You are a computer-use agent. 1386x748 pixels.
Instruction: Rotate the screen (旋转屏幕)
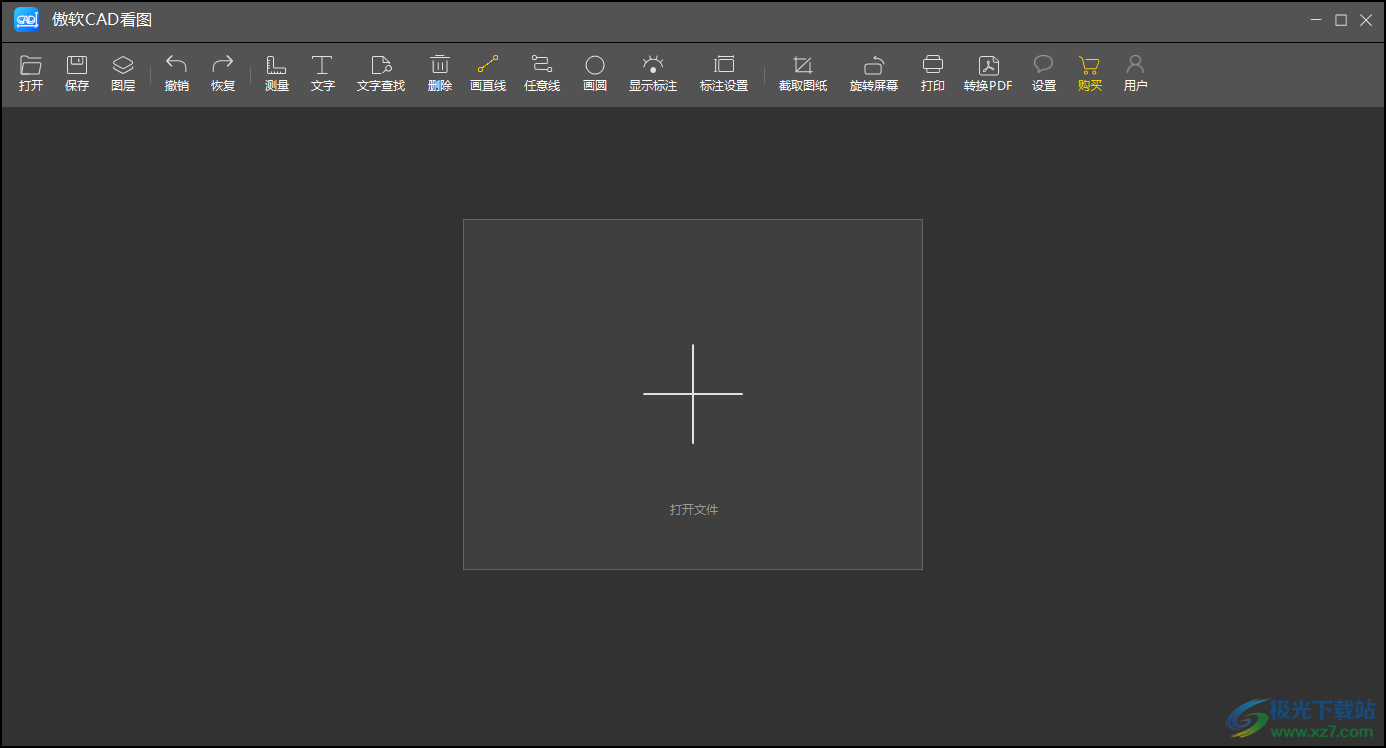pyautogui.click(x=874, y=66)
